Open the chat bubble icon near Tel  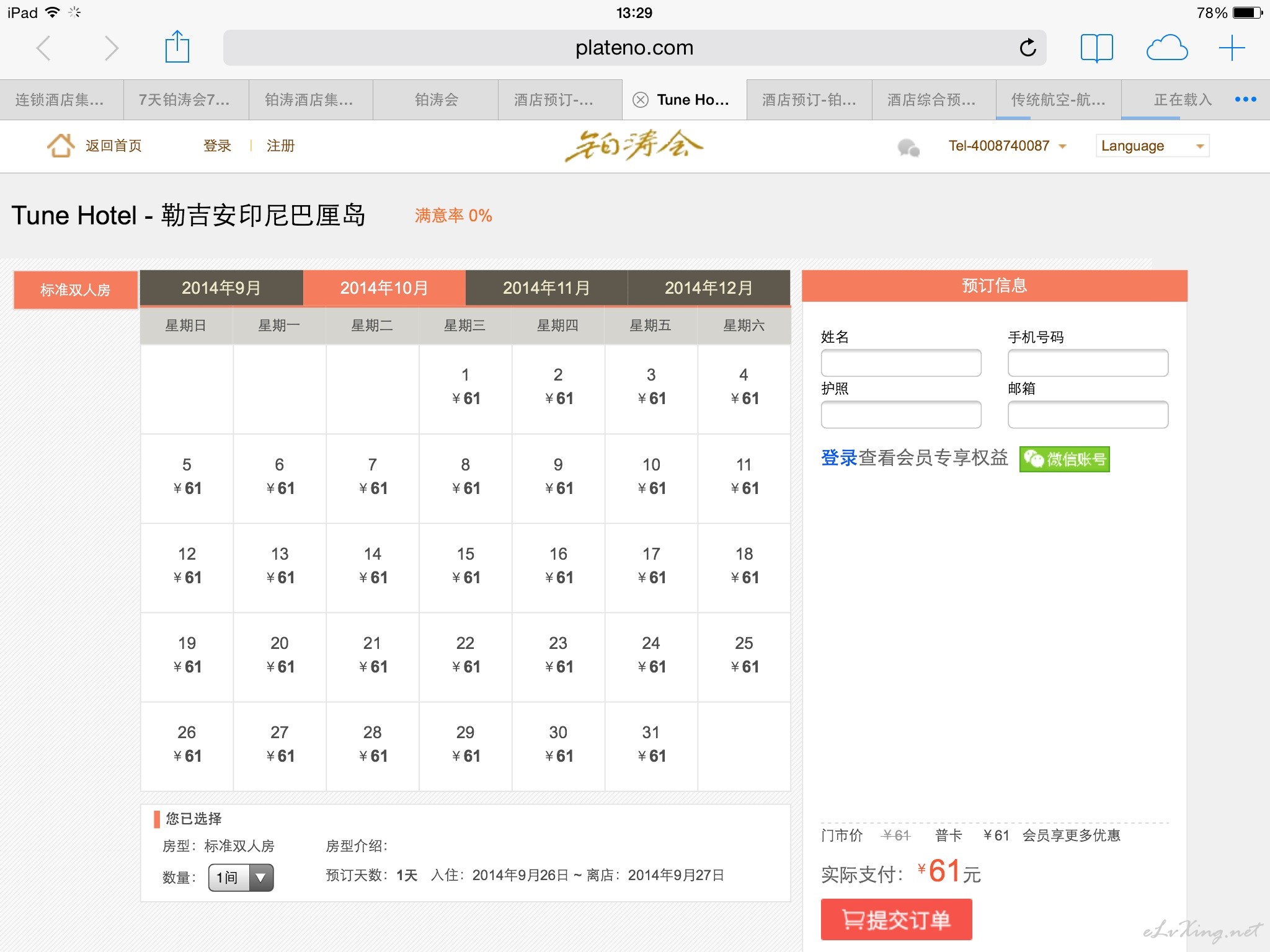(x=908, y=148)
